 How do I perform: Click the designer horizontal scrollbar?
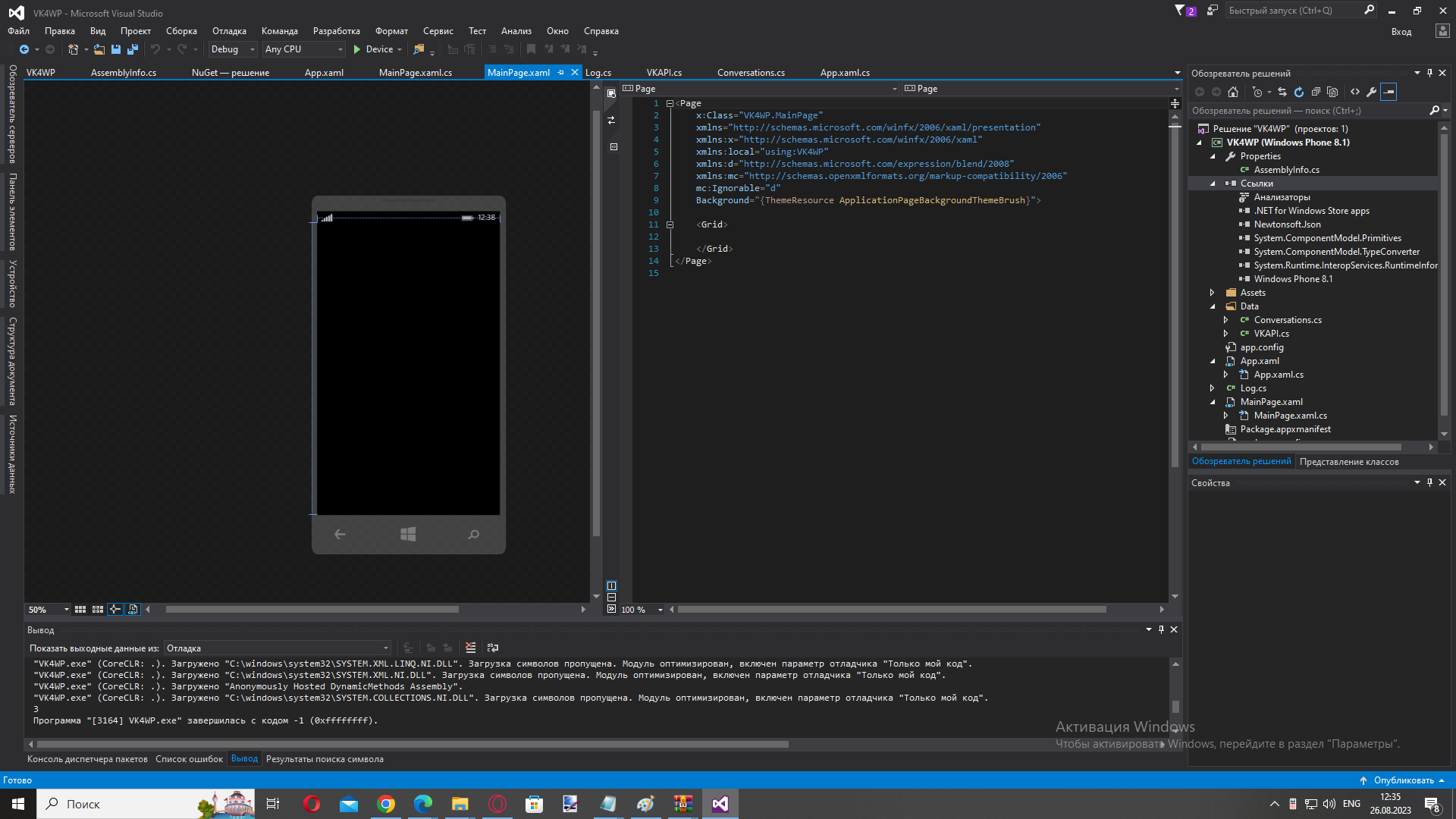coord(312,610)
